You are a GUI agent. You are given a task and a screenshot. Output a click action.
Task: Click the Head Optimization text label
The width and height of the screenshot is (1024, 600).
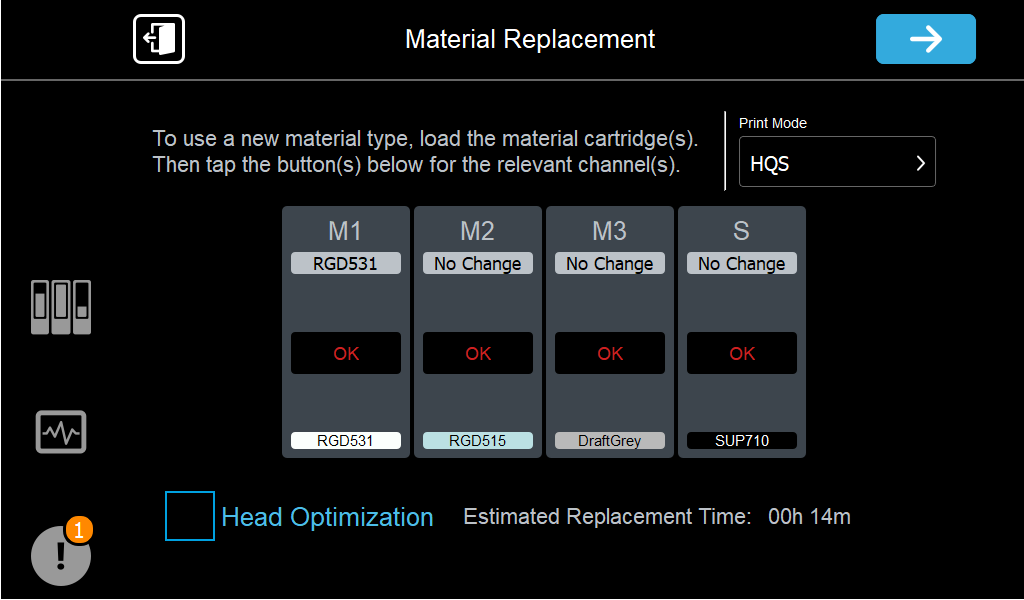click(327, 517)
